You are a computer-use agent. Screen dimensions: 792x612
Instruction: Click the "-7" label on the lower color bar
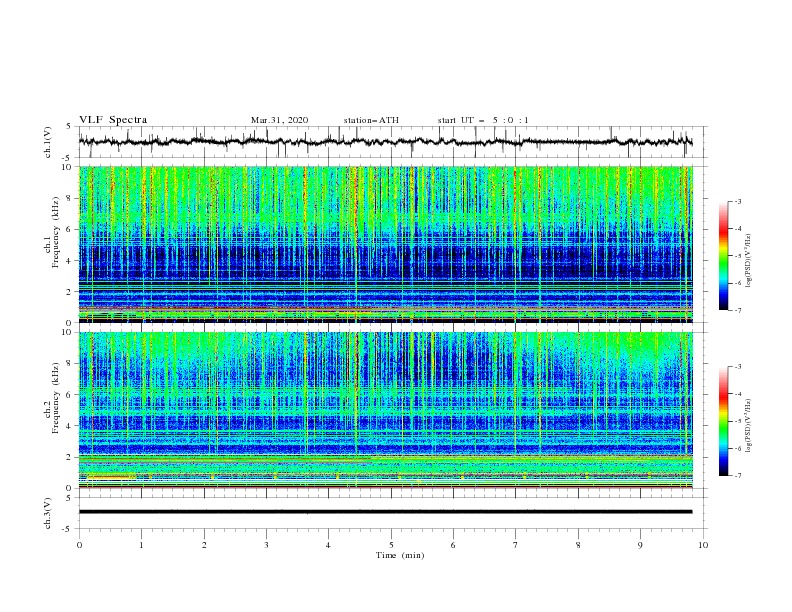737,476
